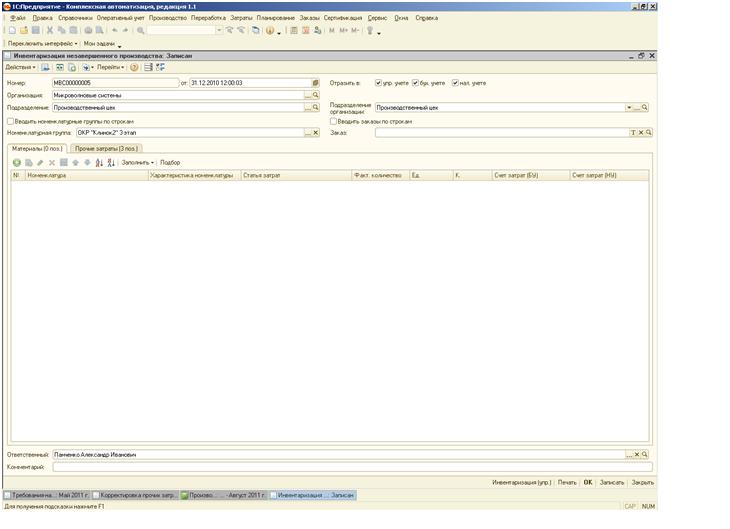The width and height of the screenshot is (730, 529).
Task: Open the Затраты menu
Action: [241, 18]
